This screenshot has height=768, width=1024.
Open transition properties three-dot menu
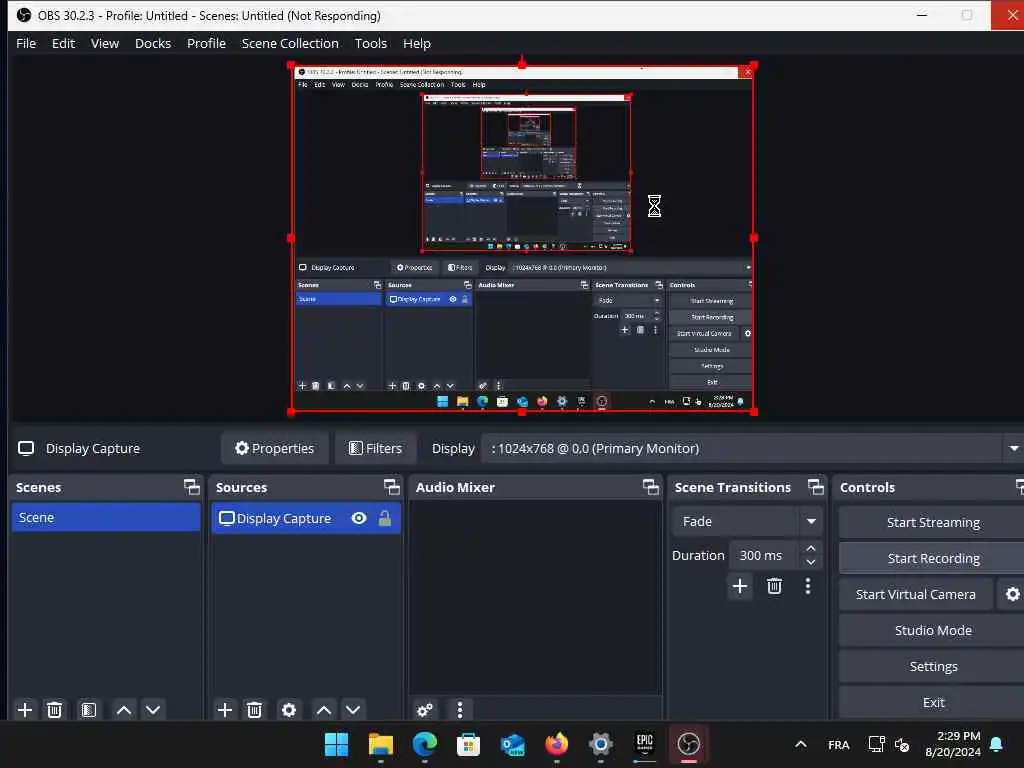(808, 586)
